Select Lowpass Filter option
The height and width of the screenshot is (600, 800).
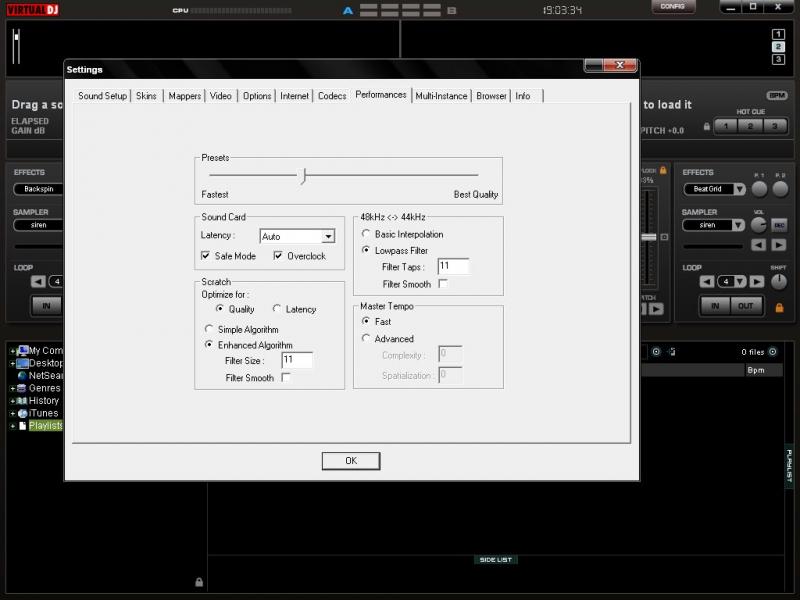pyautogui.click(x=366, y=250)
